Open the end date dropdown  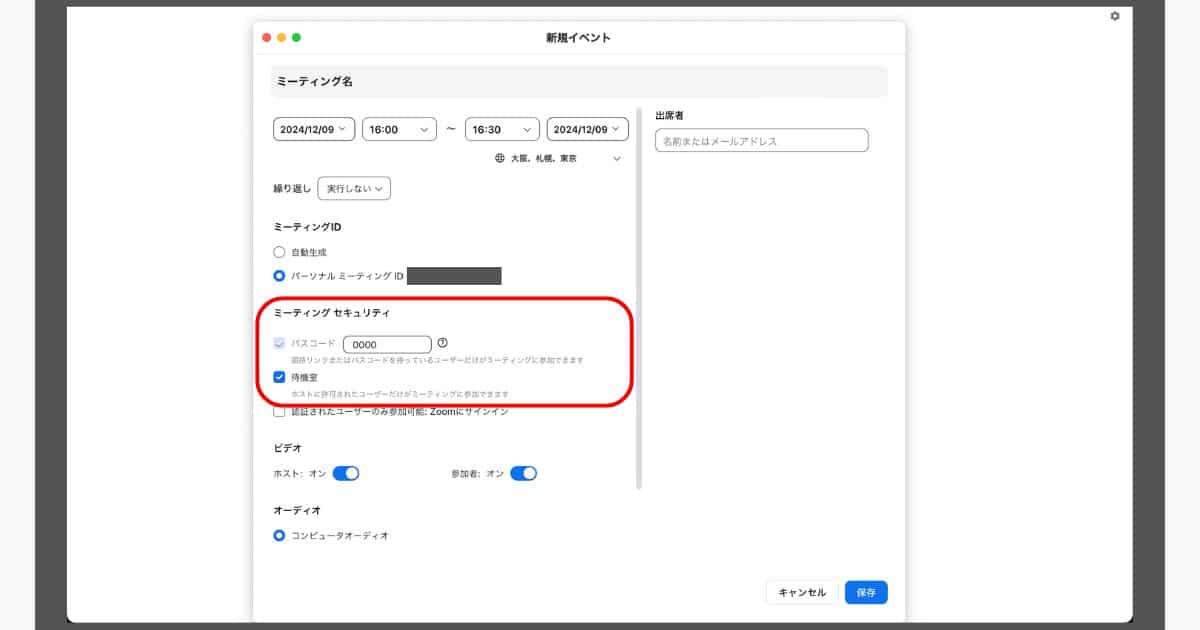point(587,129)
